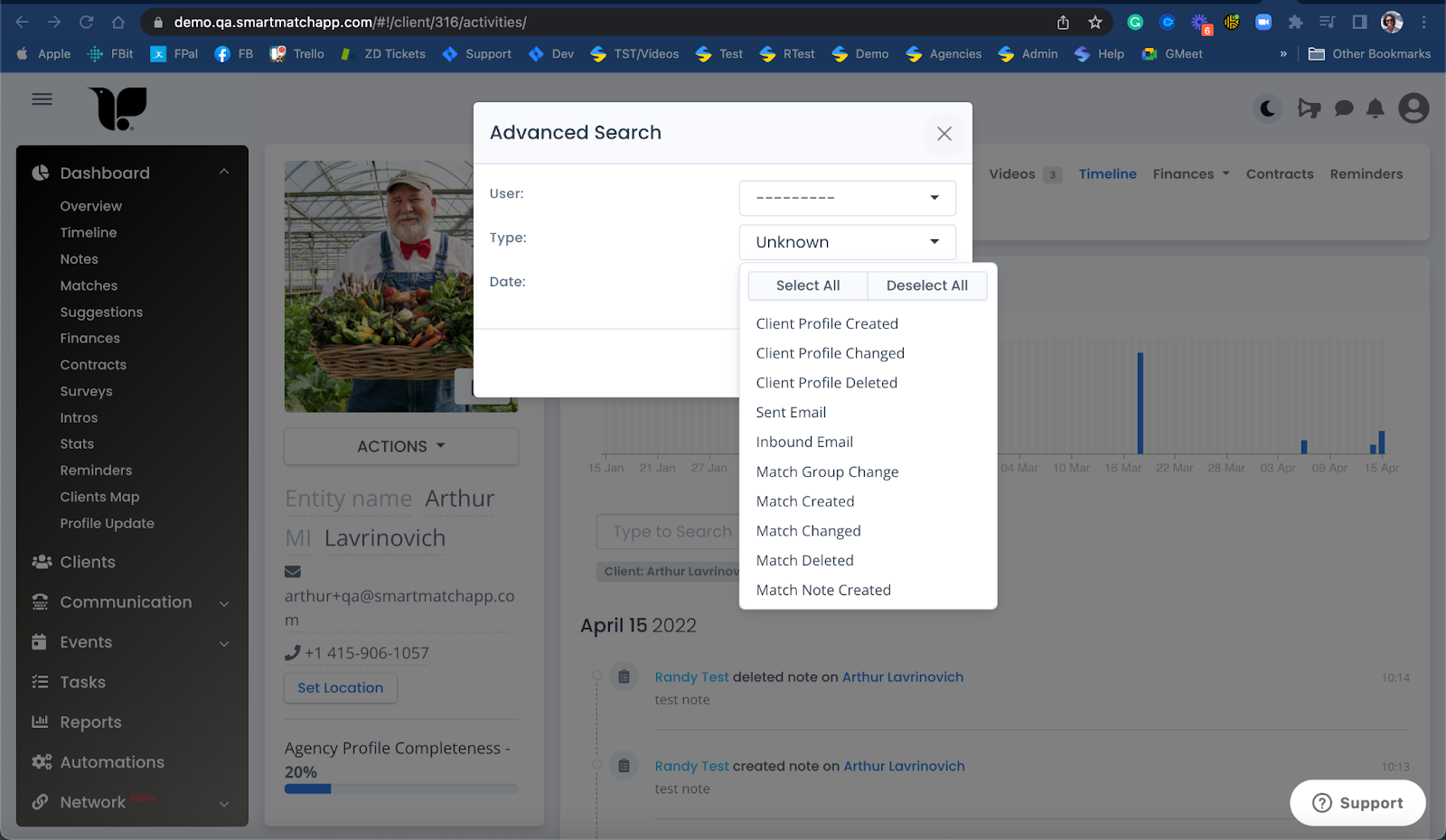Toggle dark mode moon icon
The height and width of the screenshot is (840, 1446).
click(x=1268, y=109)
